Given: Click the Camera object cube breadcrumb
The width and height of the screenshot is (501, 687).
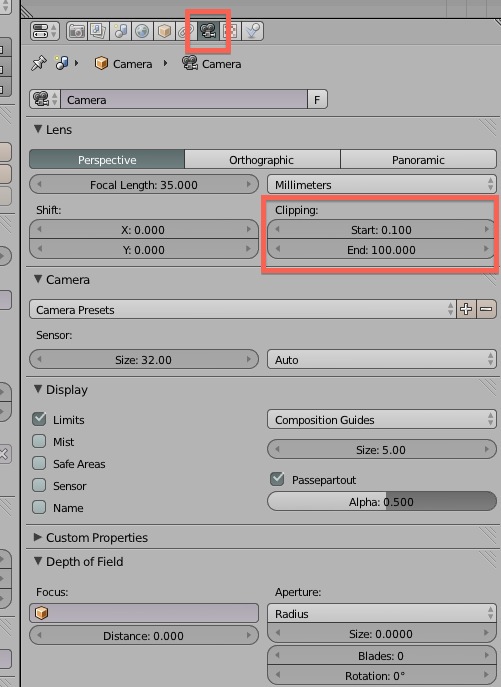Looking at the screenshot, I should click(101, 64).
